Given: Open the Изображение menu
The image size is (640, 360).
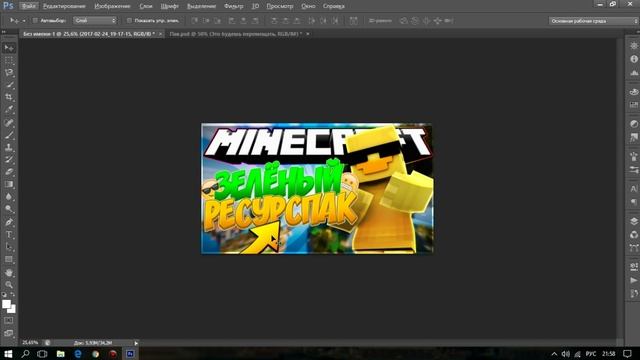Looking at the screenshot, I should [x=112, y=6].
